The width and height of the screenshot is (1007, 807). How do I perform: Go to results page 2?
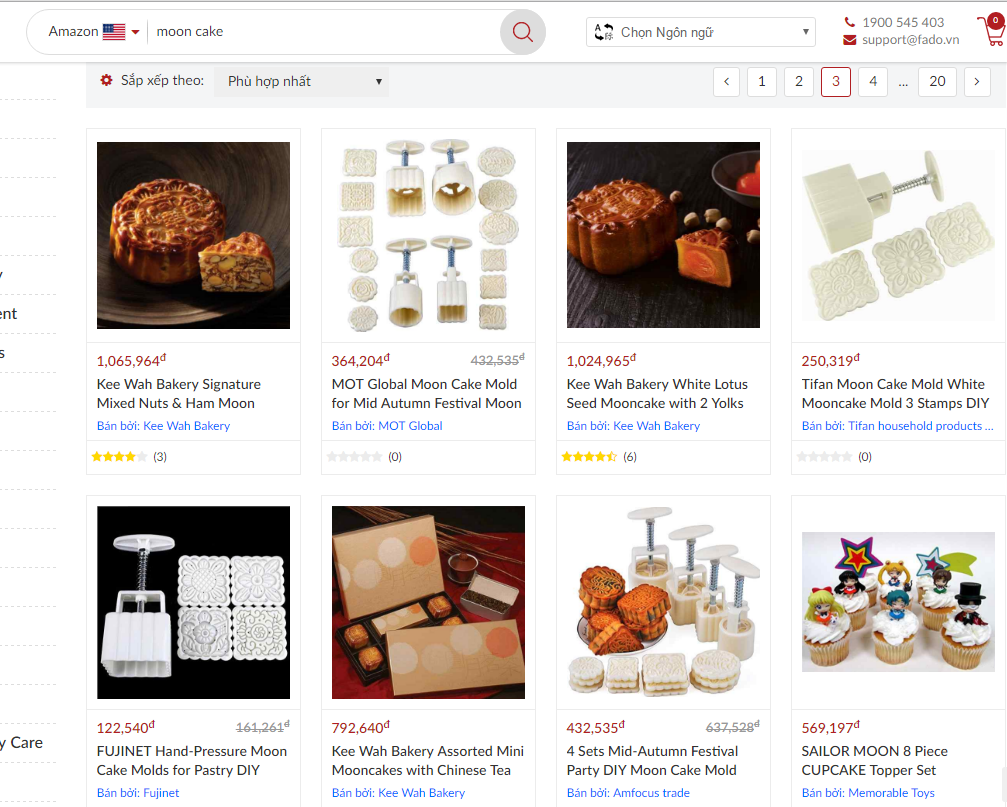(799, 82)
